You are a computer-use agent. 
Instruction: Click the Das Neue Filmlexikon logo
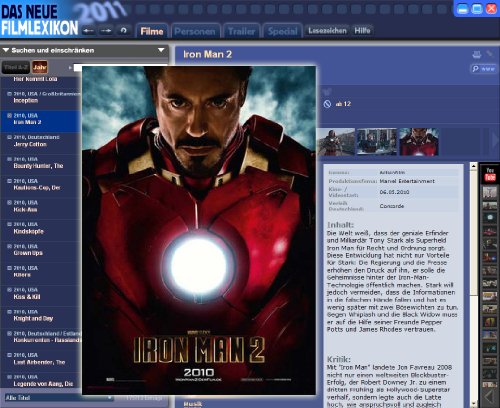click(39, 20)
